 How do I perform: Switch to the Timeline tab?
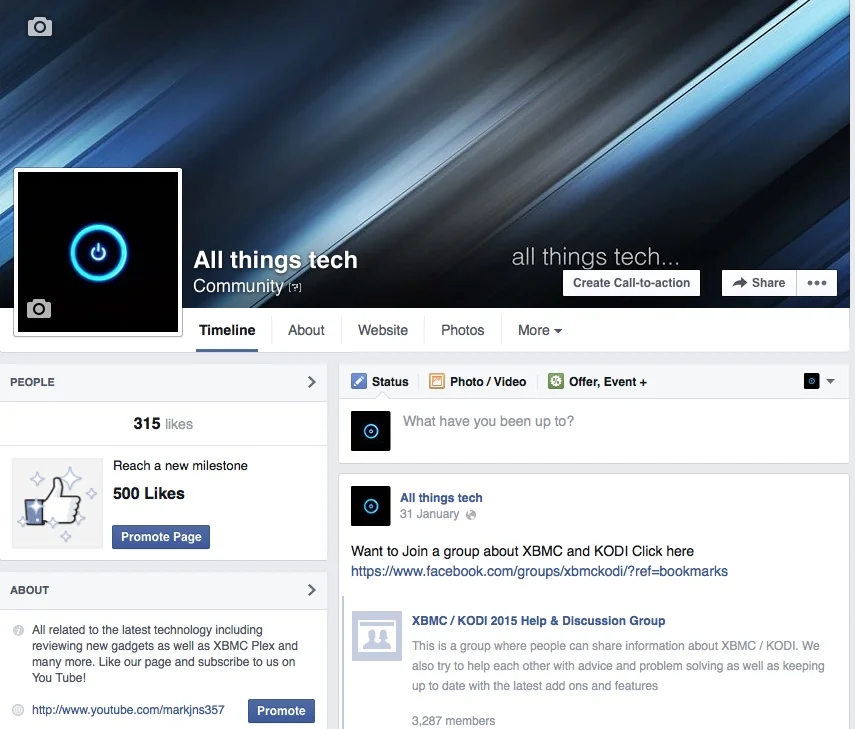[227, 330]
